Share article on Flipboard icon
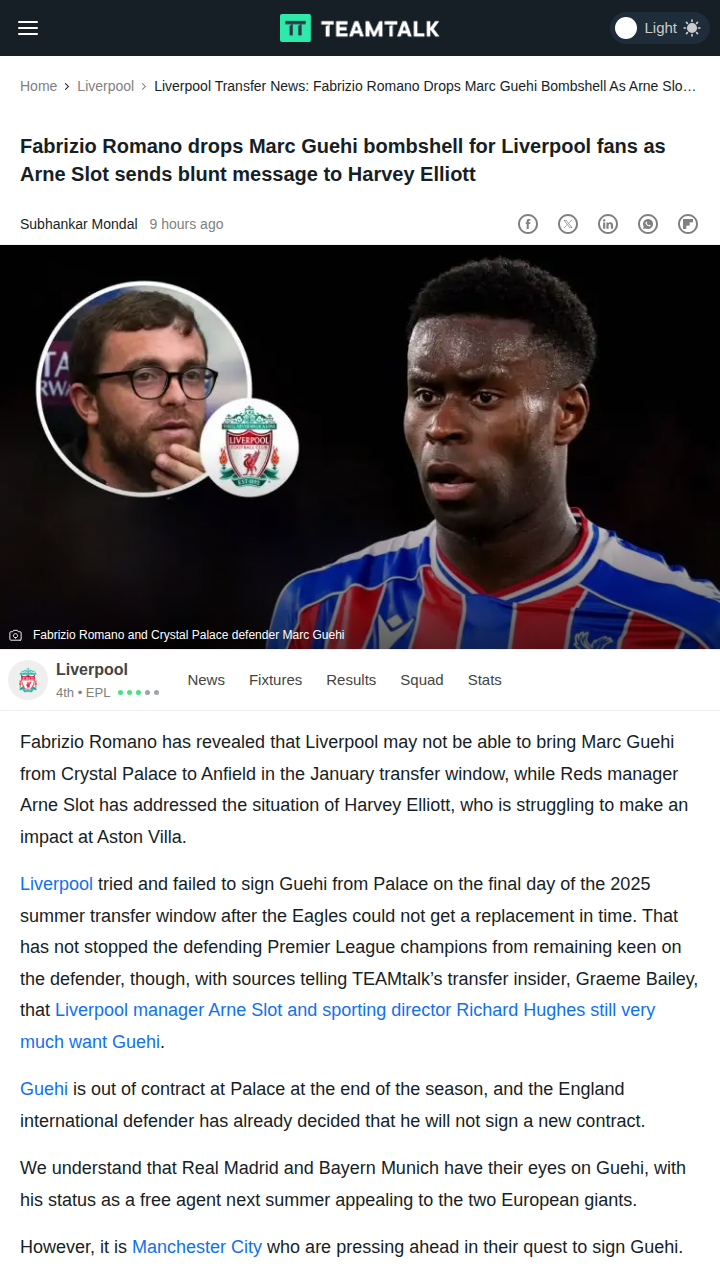The image size is (720, 1280). [688, 224]
